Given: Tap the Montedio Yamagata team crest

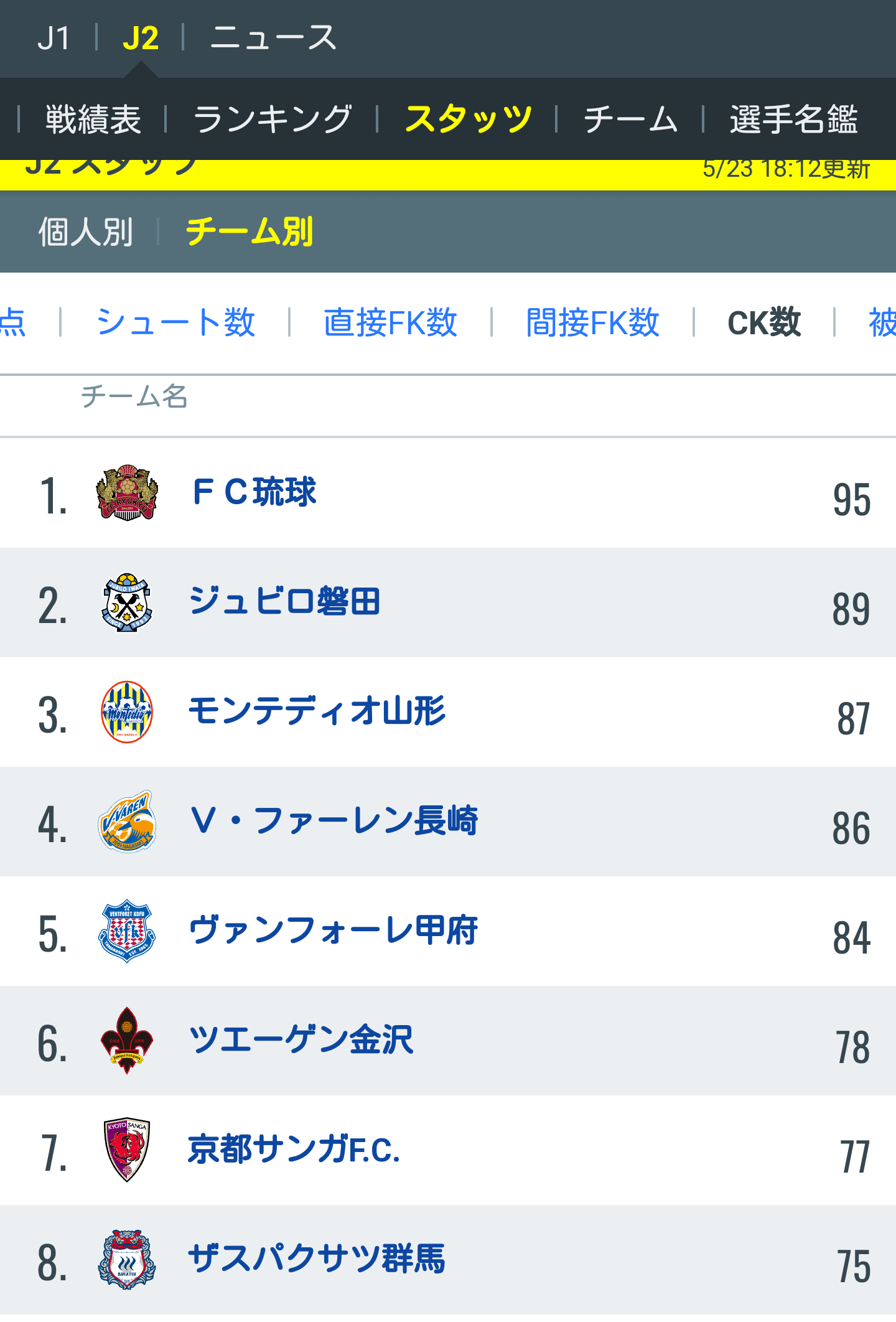Looking at the screenshot, I should [x=127, y=711].
